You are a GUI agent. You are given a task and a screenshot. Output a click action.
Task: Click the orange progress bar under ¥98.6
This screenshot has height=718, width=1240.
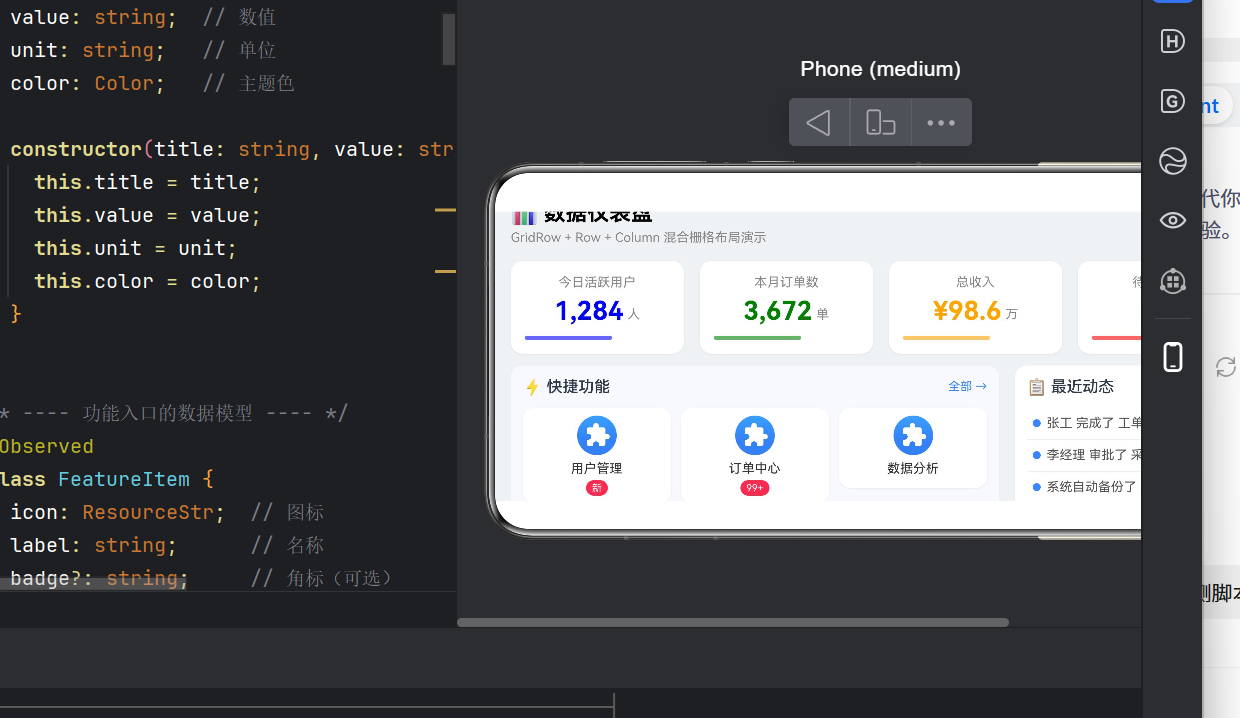coord(946,338)
